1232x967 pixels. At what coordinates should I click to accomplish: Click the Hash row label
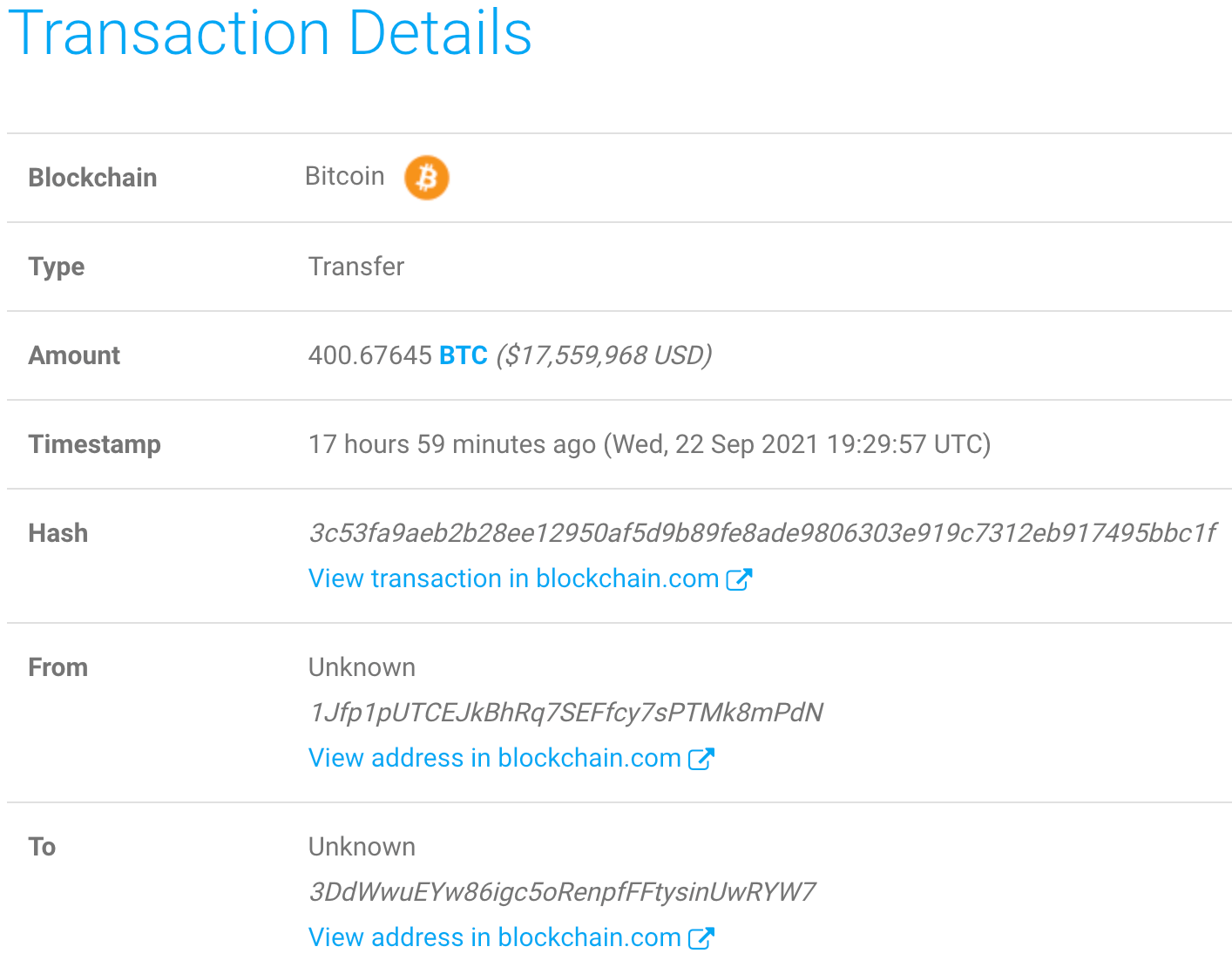[58, 532]
